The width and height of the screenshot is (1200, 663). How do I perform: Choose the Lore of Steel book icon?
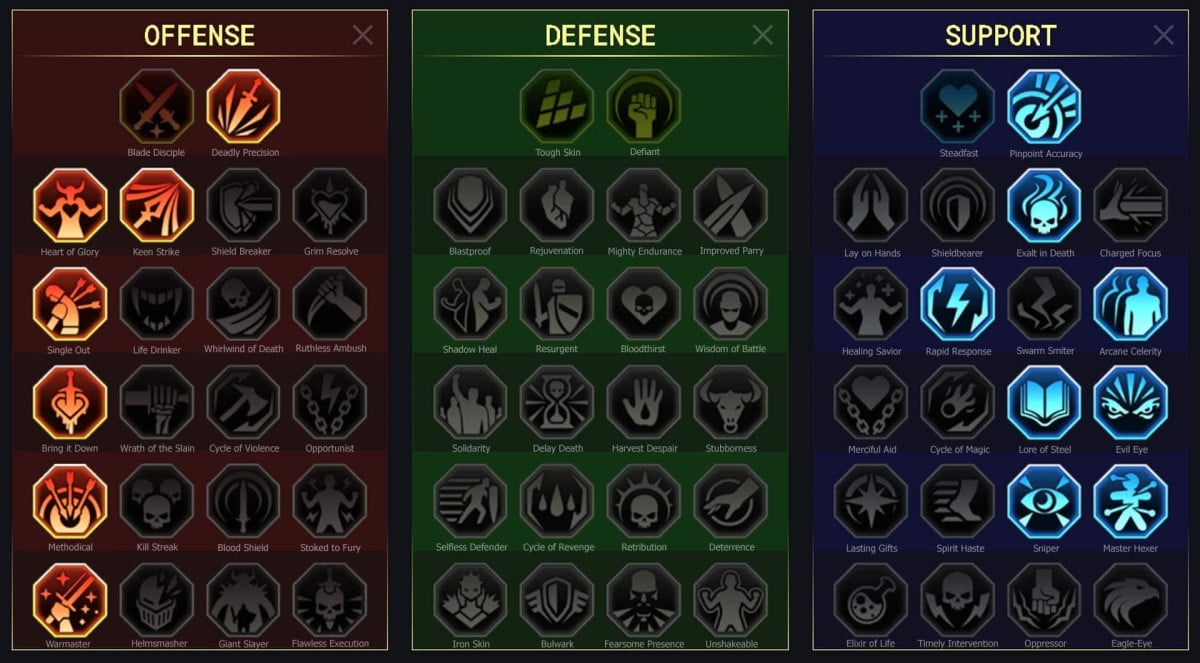tap(1045, 402)
